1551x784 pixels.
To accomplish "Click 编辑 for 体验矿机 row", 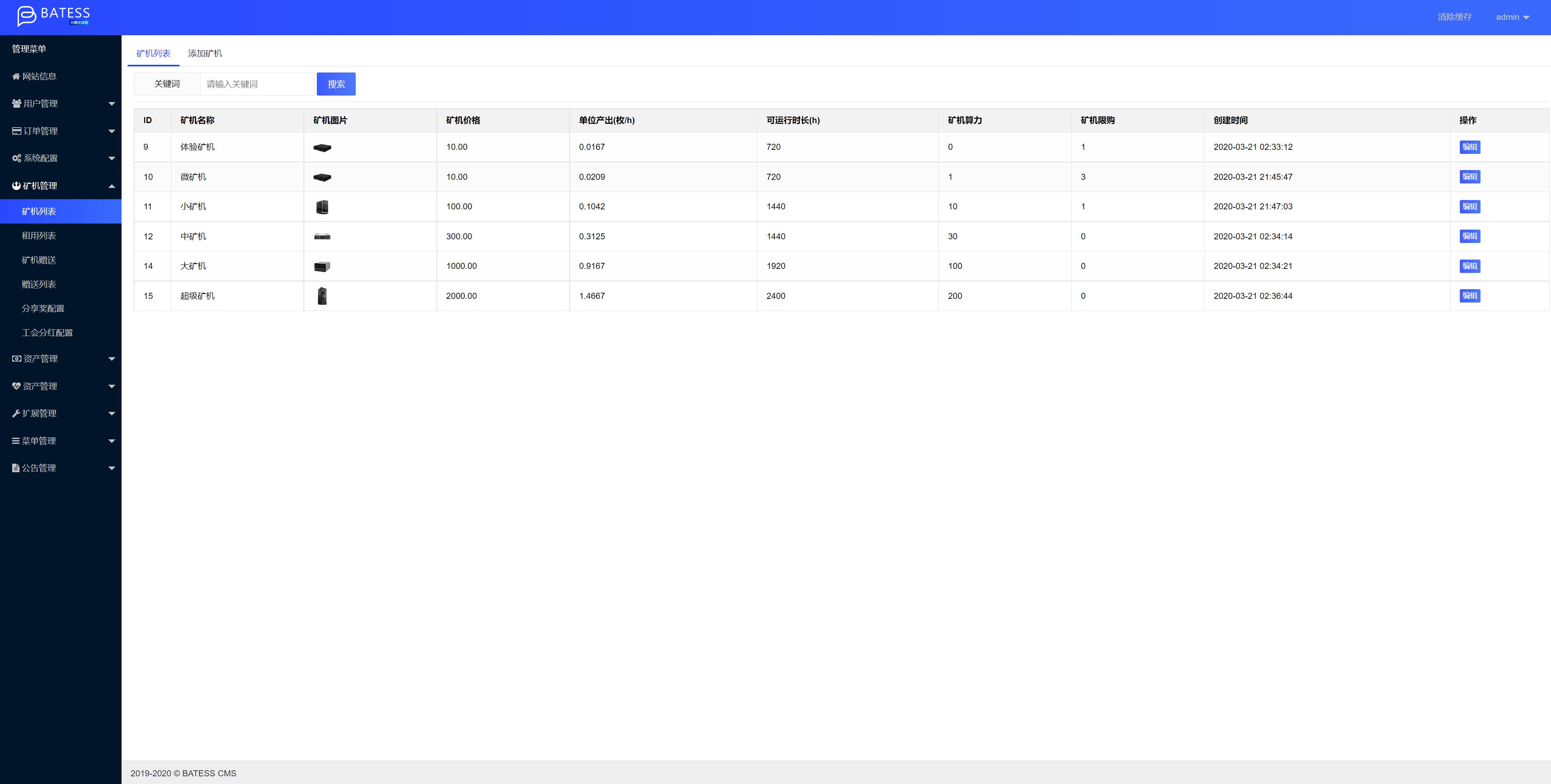I will click(x=1469, y=147).
